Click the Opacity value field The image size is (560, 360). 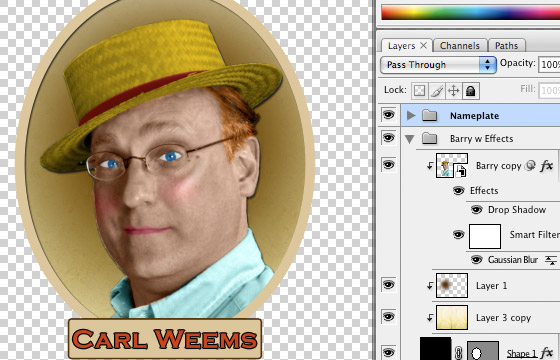[x=549, y=64]
